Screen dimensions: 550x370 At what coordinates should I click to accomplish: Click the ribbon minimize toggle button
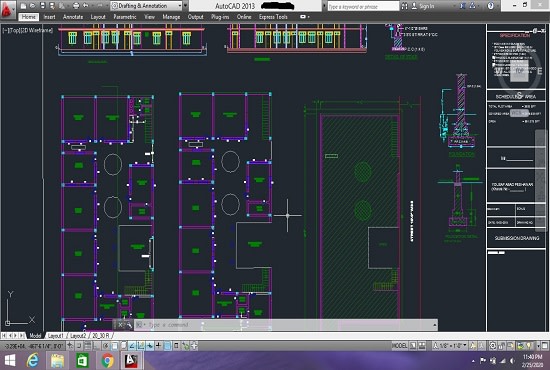[x=304, y=17]
